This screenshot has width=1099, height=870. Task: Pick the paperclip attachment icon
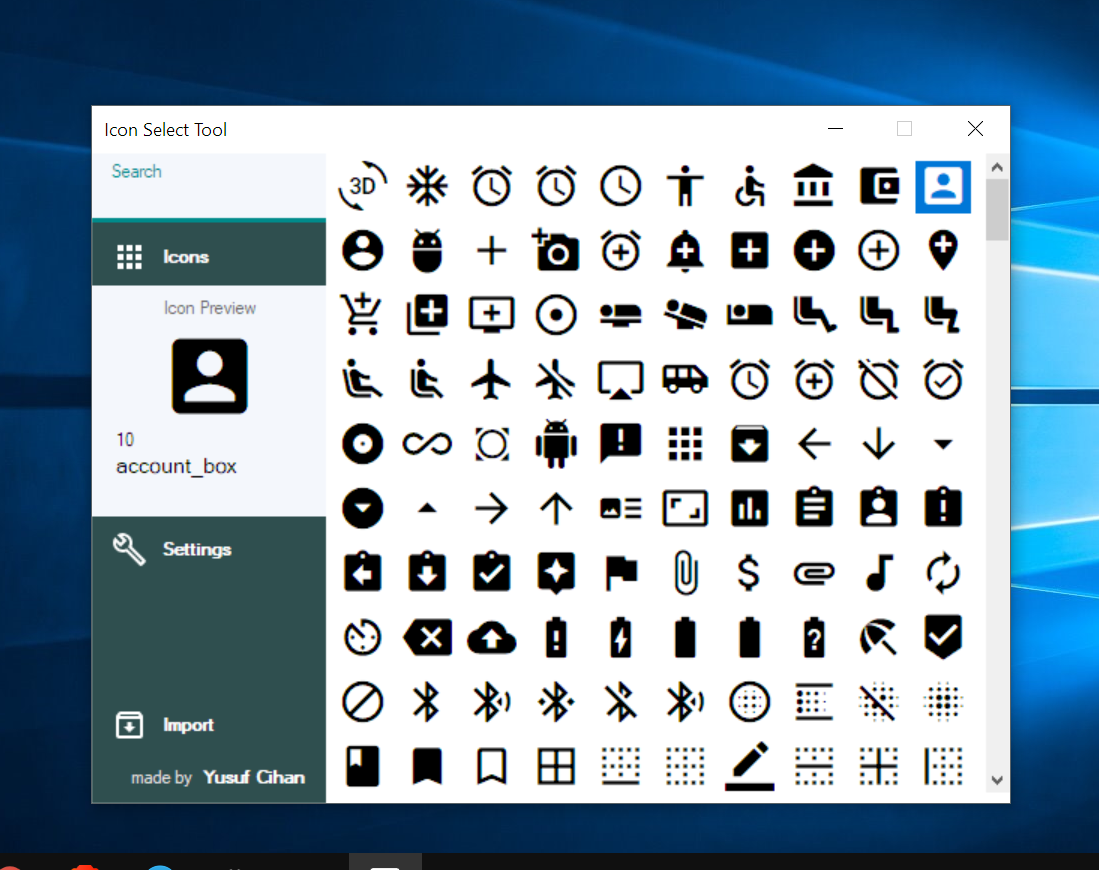tap(685, 572)
